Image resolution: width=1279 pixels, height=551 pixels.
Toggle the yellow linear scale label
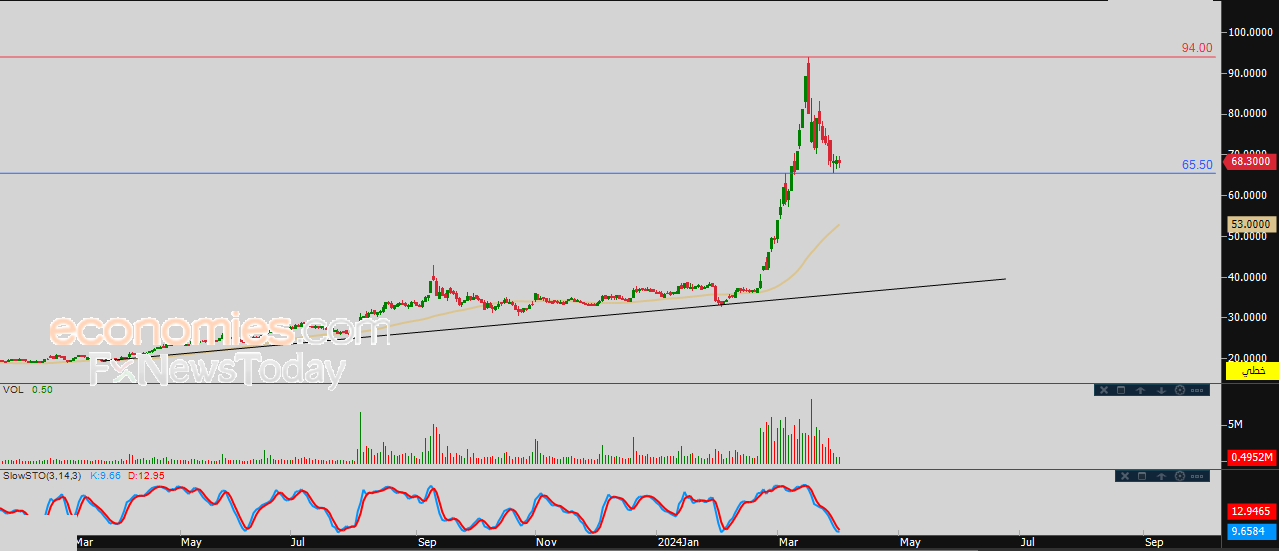(x=1252, y=371)
